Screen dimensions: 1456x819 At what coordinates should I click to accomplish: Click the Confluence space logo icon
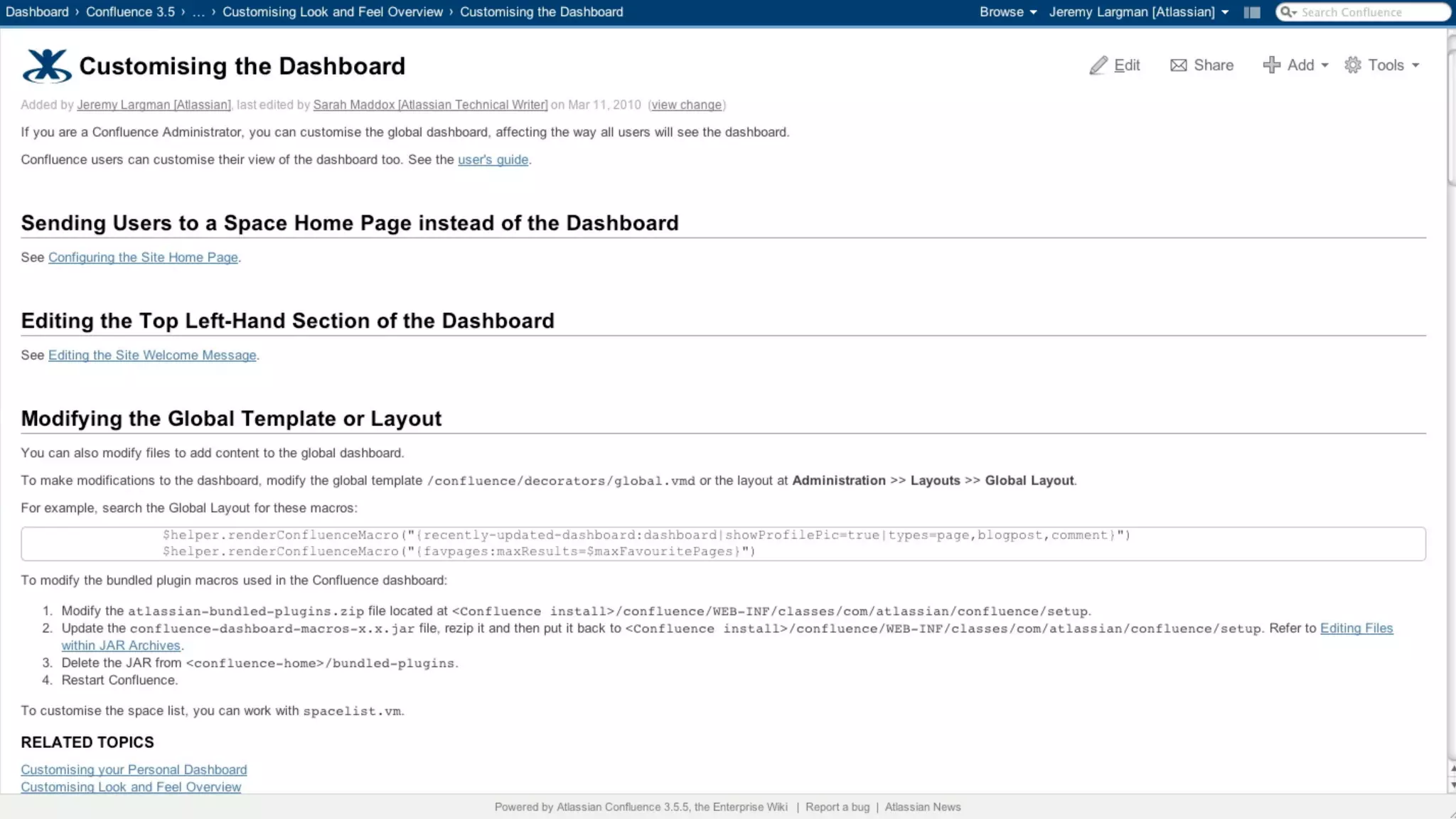tap(47, 66)
